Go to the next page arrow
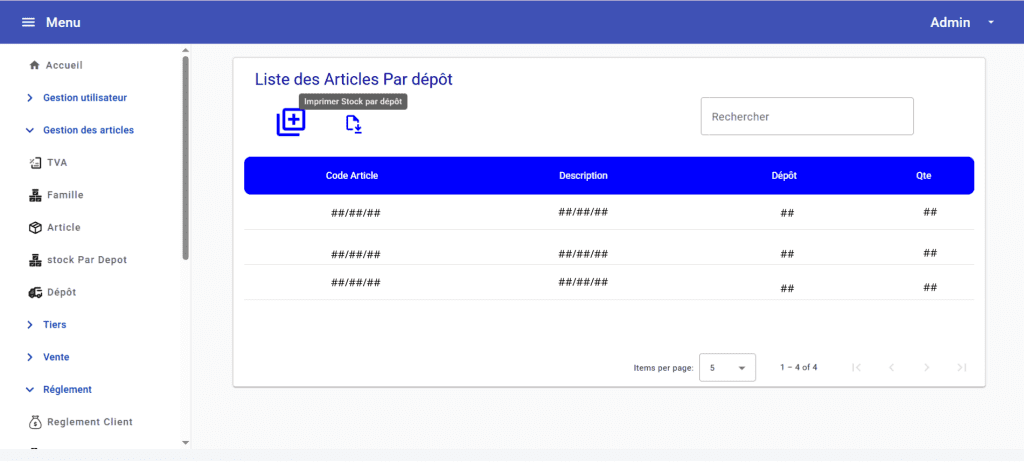The width and height of the screenshot is (1024, 462). 926,367
